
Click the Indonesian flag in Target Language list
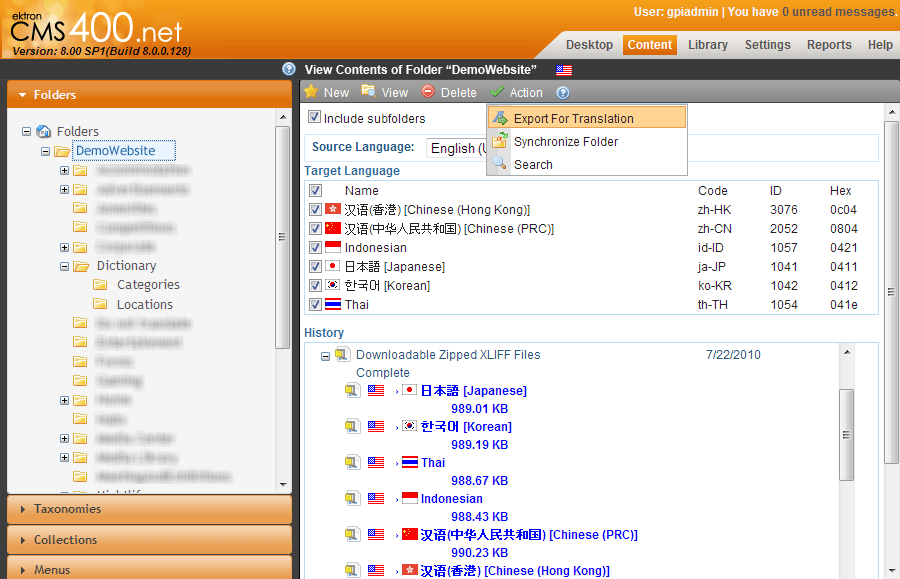(x=332, y=247)
